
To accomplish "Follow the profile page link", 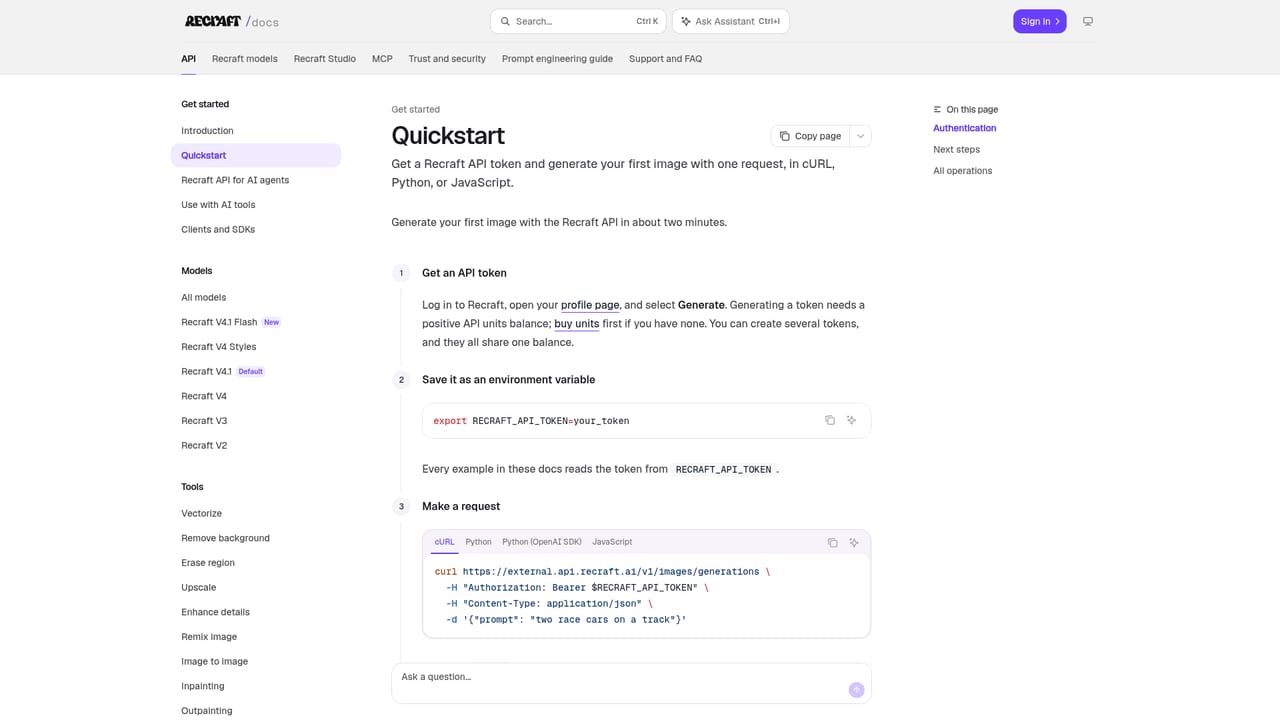I will 590,305.
